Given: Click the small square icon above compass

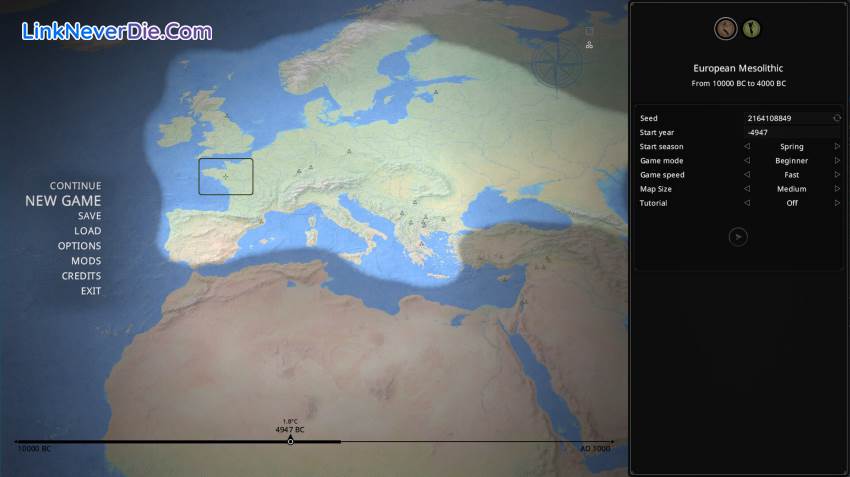Looking at the screenshot, I should (x=589, y=31).
